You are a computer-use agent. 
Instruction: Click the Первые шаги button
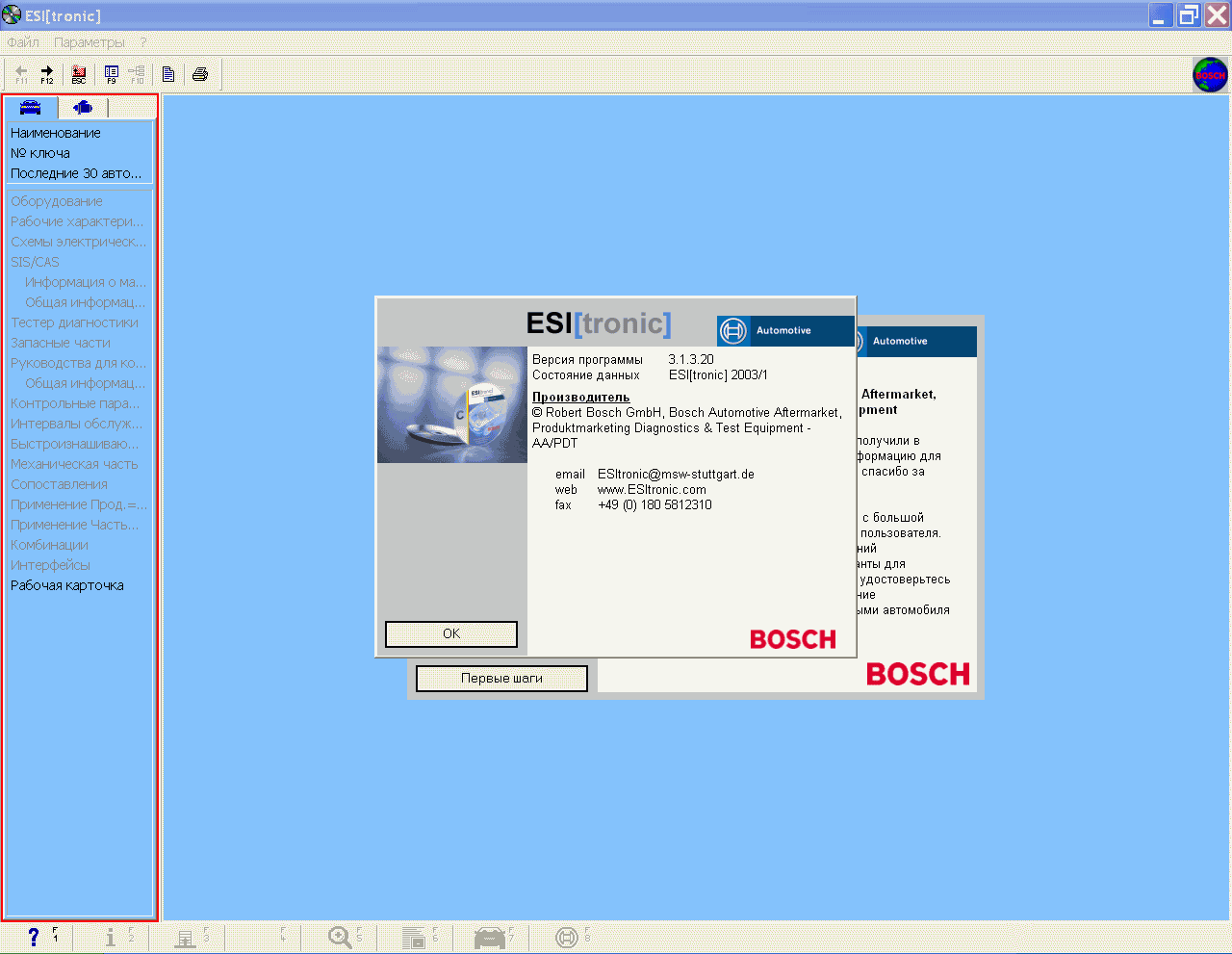pos(501,679)
